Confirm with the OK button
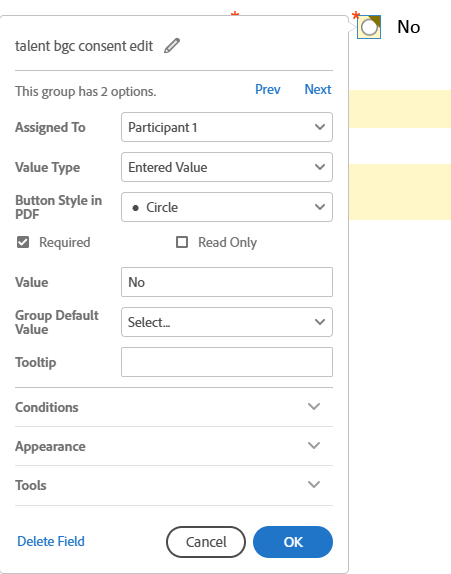Viewport: 451px width, 574px height. [x=293, y=542]
